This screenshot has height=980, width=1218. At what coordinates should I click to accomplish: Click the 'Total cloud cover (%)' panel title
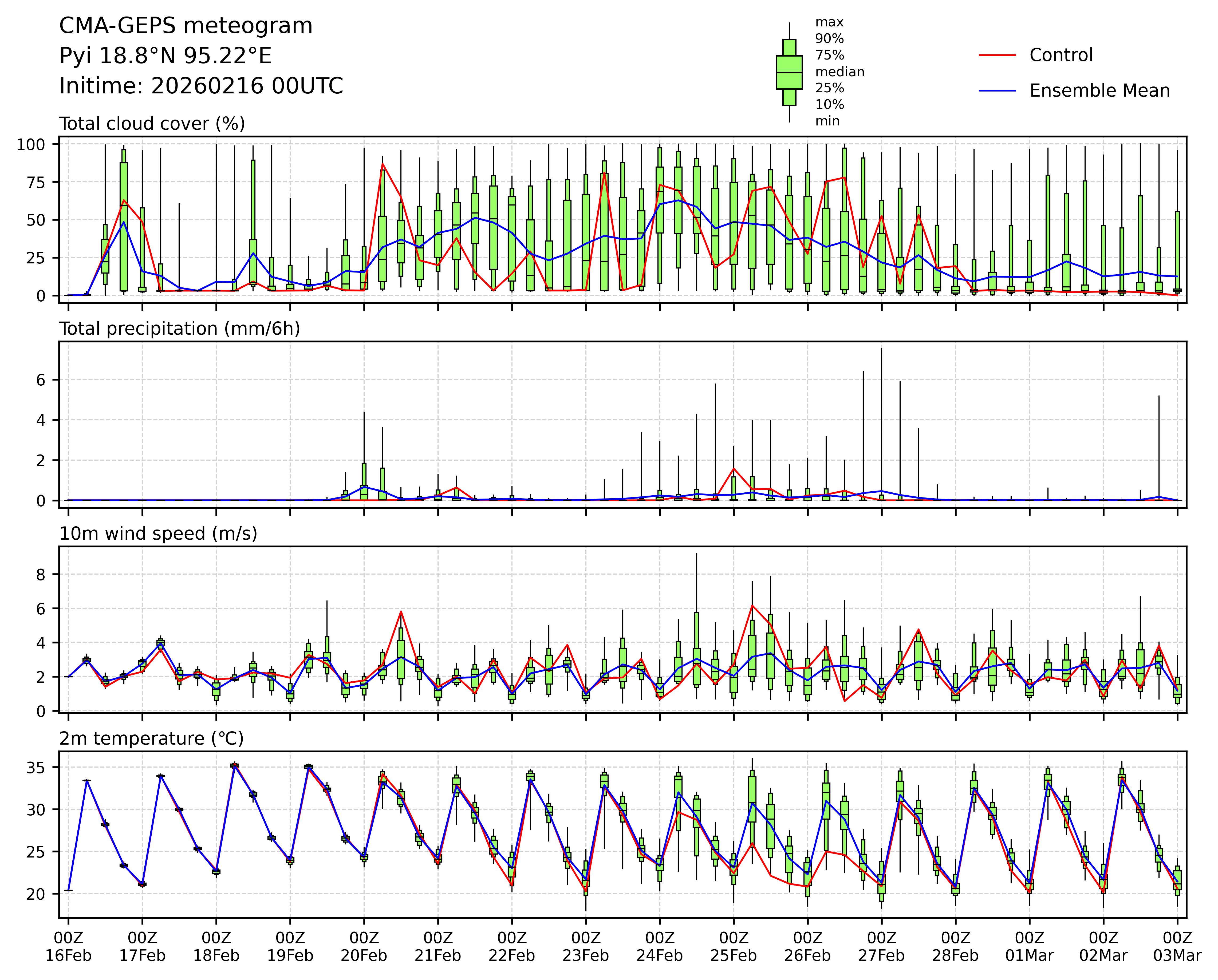[152, 124]
